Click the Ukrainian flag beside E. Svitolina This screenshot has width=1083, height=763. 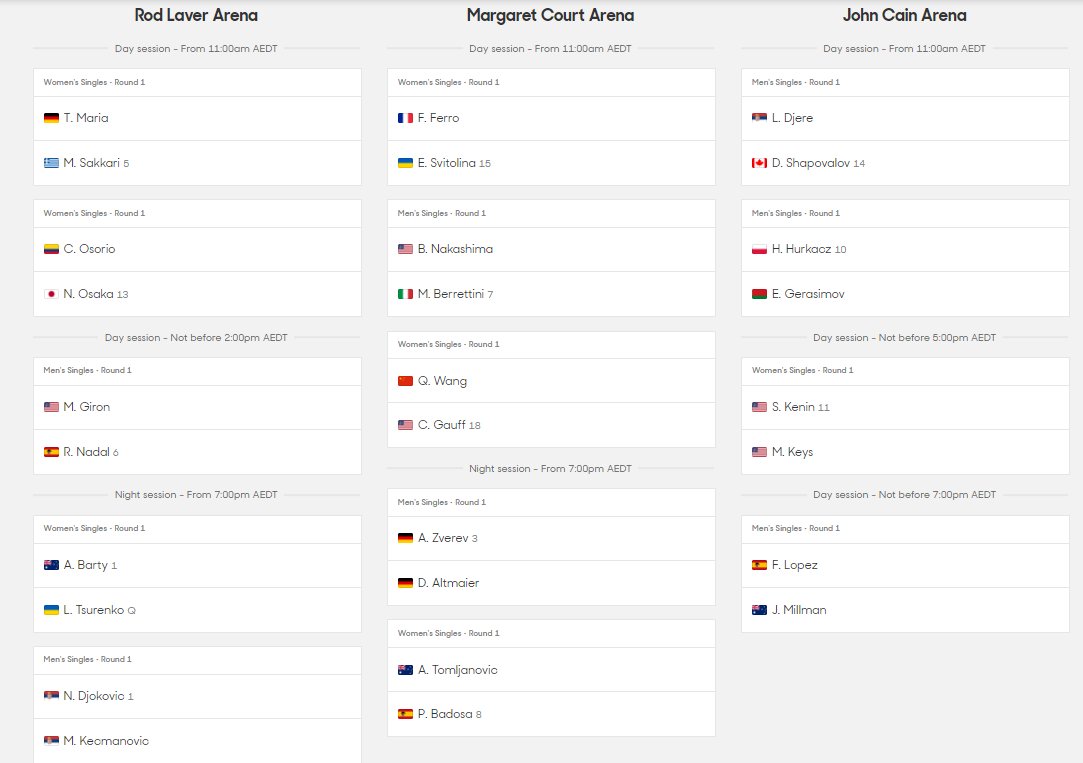coord(405,163)
